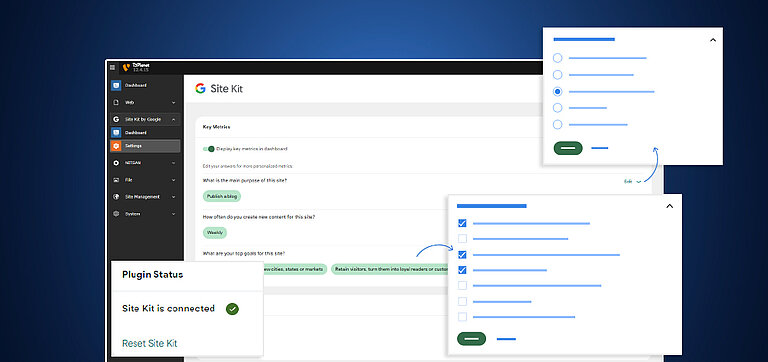Click the NITSAN module icon

(x=116, y=163)
